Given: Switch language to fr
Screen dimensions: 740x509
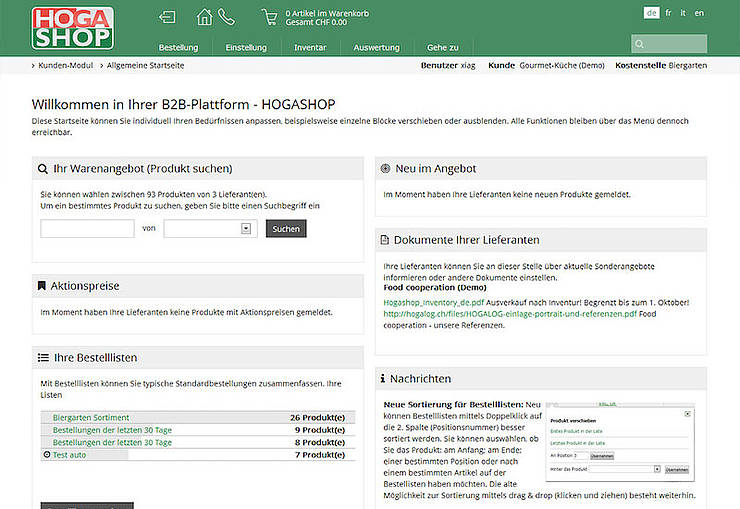Looking at the screenshot, I should tap(668, 13).
